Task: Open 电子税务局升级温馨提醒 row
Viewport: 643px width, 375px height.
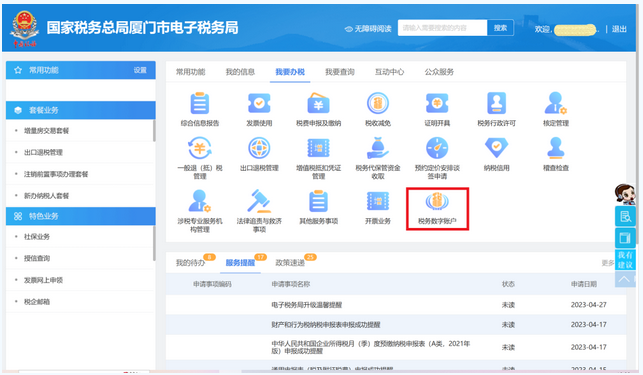Action: pos(396,305)
